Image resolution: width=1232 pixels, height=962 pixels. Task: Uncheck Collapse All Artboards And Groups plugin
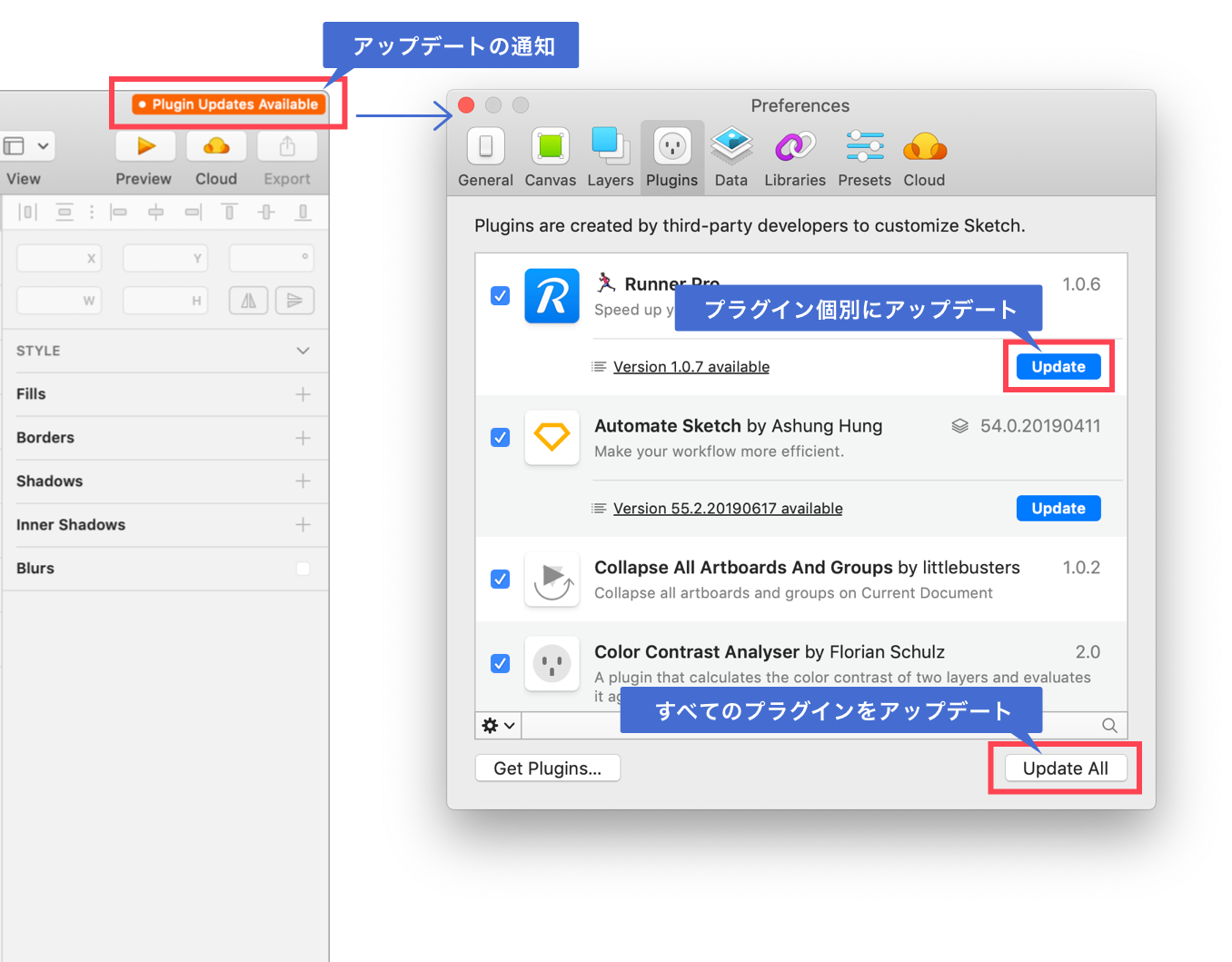501,580
